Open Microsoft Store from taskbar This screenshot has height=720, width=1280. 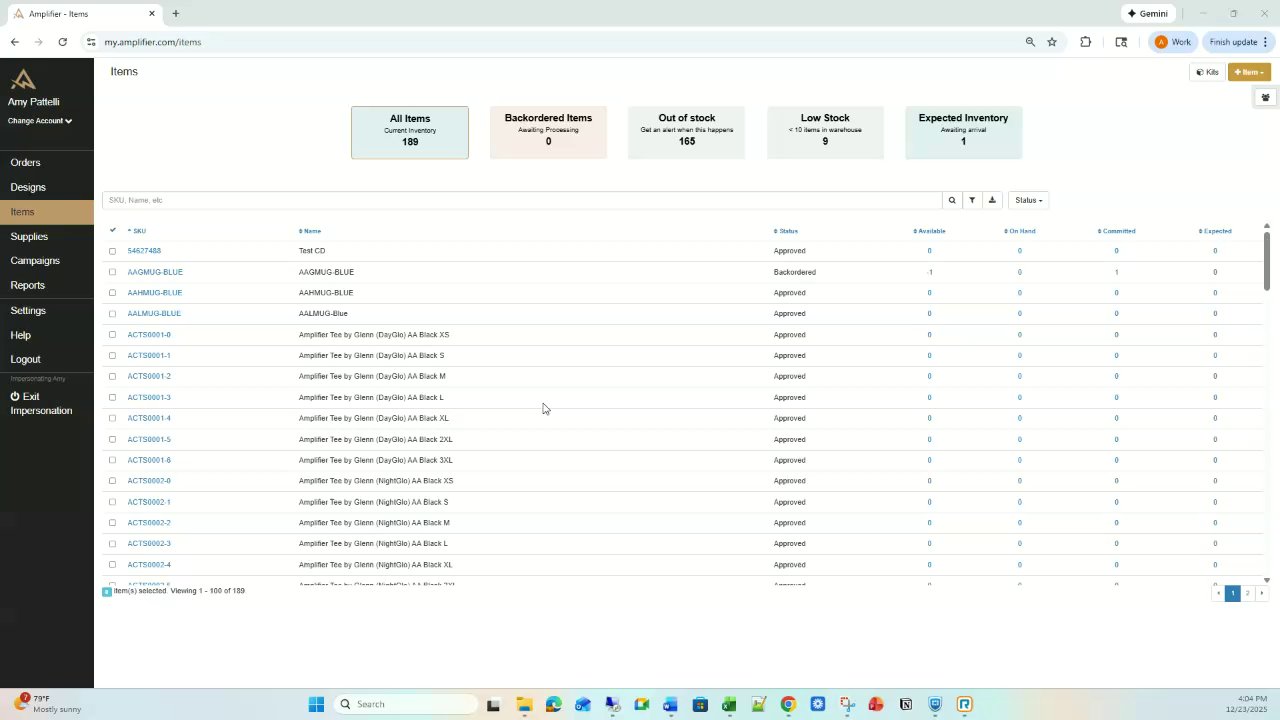700,704
